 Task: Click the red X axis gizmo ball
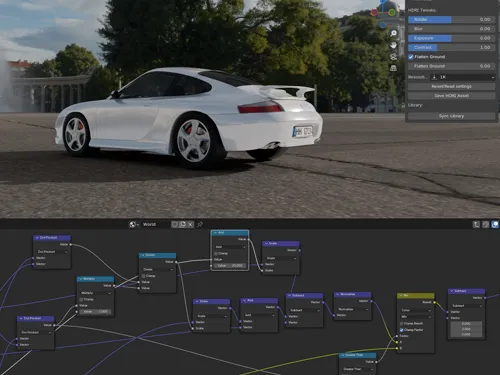pos(374,13)
